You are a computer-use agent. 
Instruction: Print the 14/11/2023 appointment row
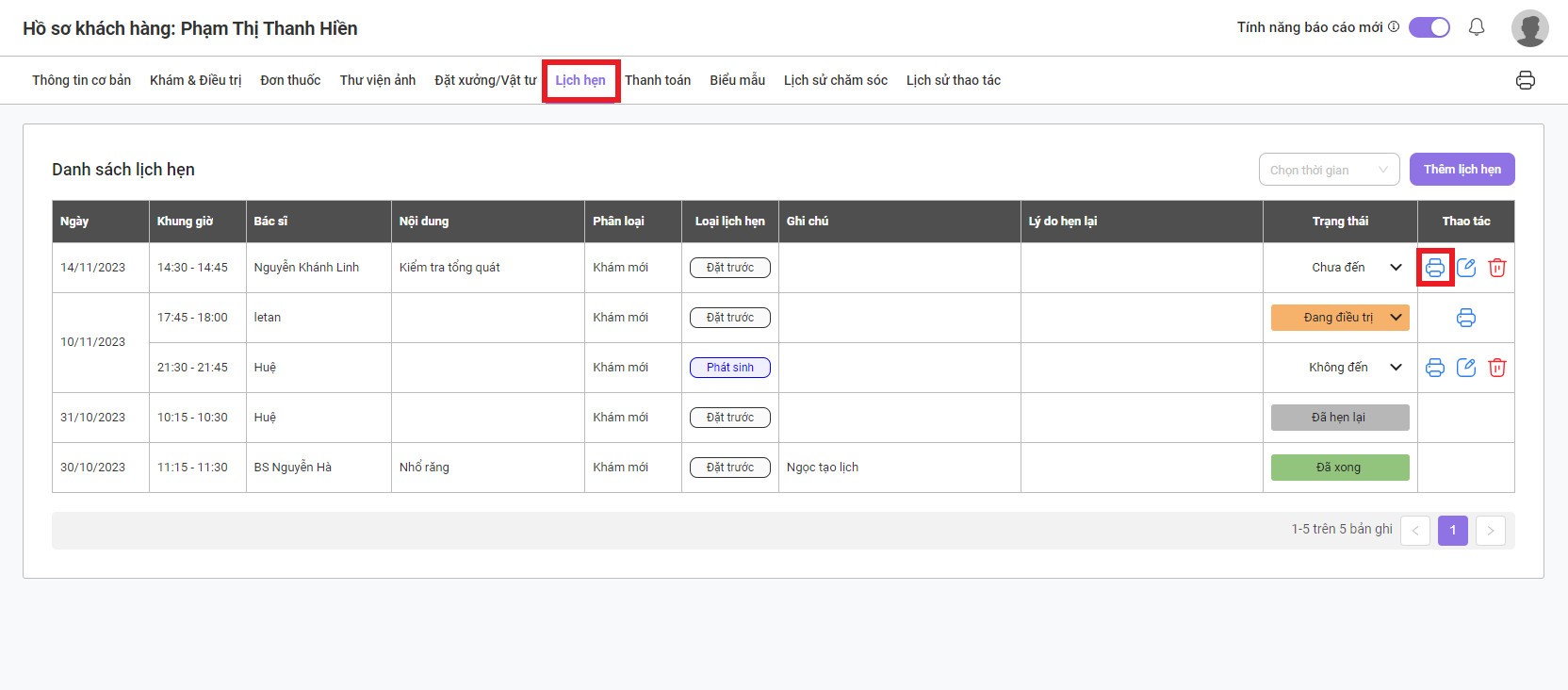(1434, 268)
